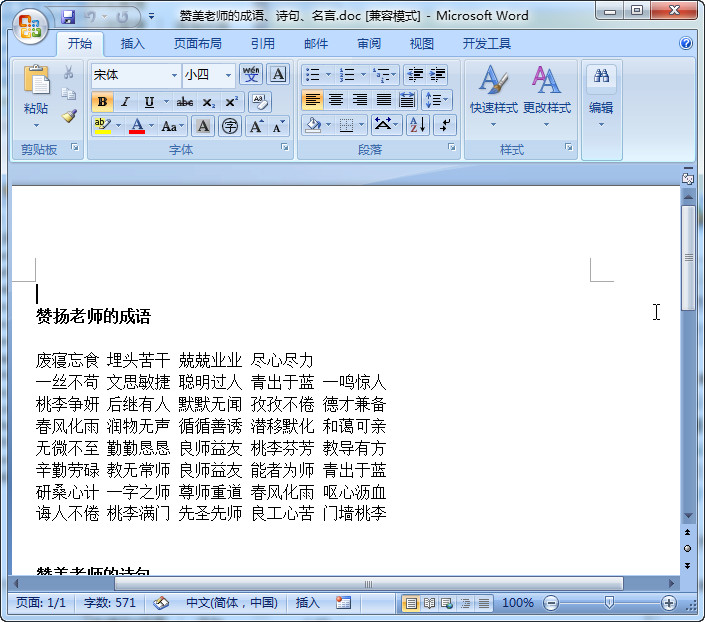This screenshot has width=705, height=622.
Task: Open the phonetic guide (wén) tool
Action: (x=251, y=74)
